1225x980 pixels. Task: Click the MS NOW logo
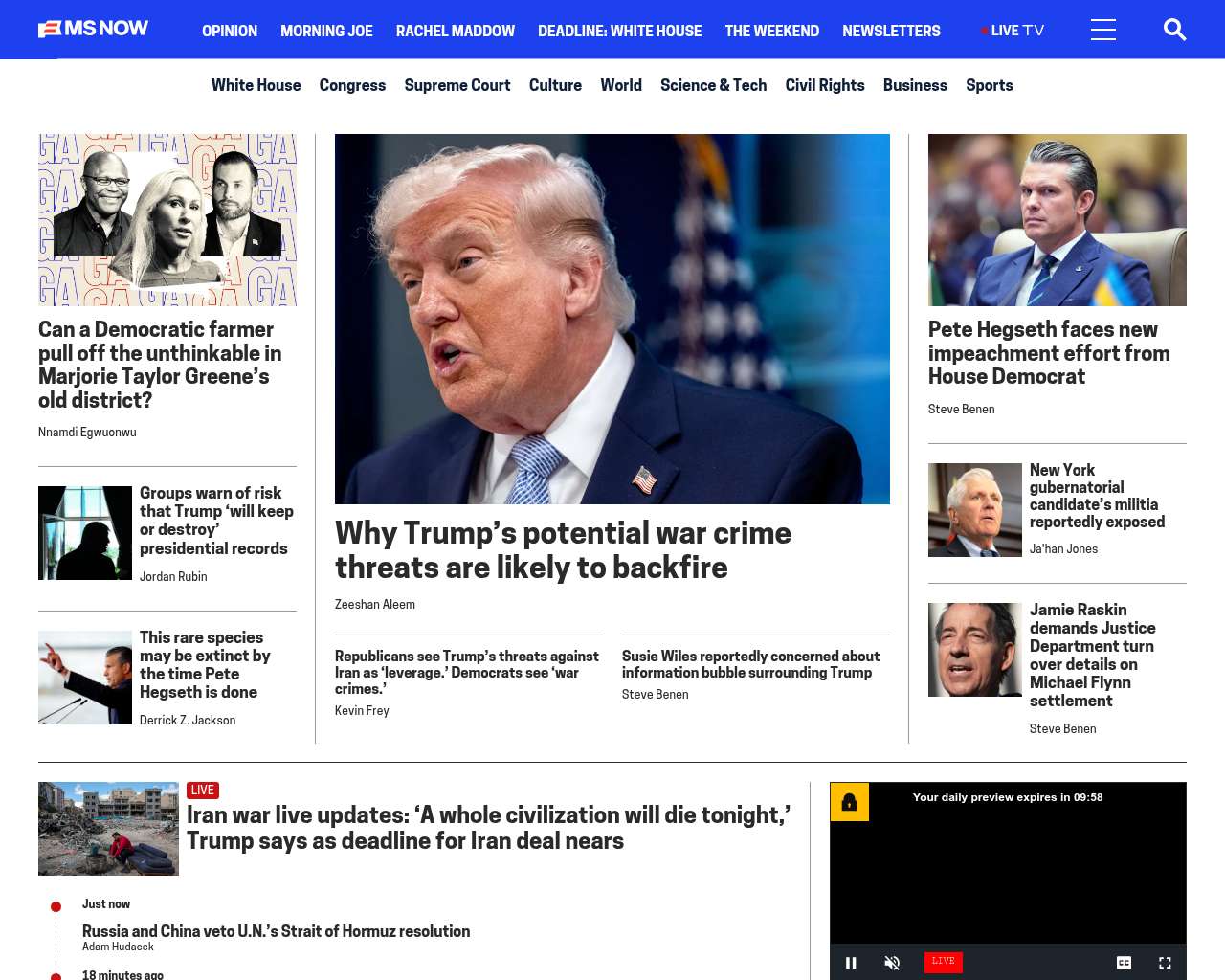pos(93,29)
